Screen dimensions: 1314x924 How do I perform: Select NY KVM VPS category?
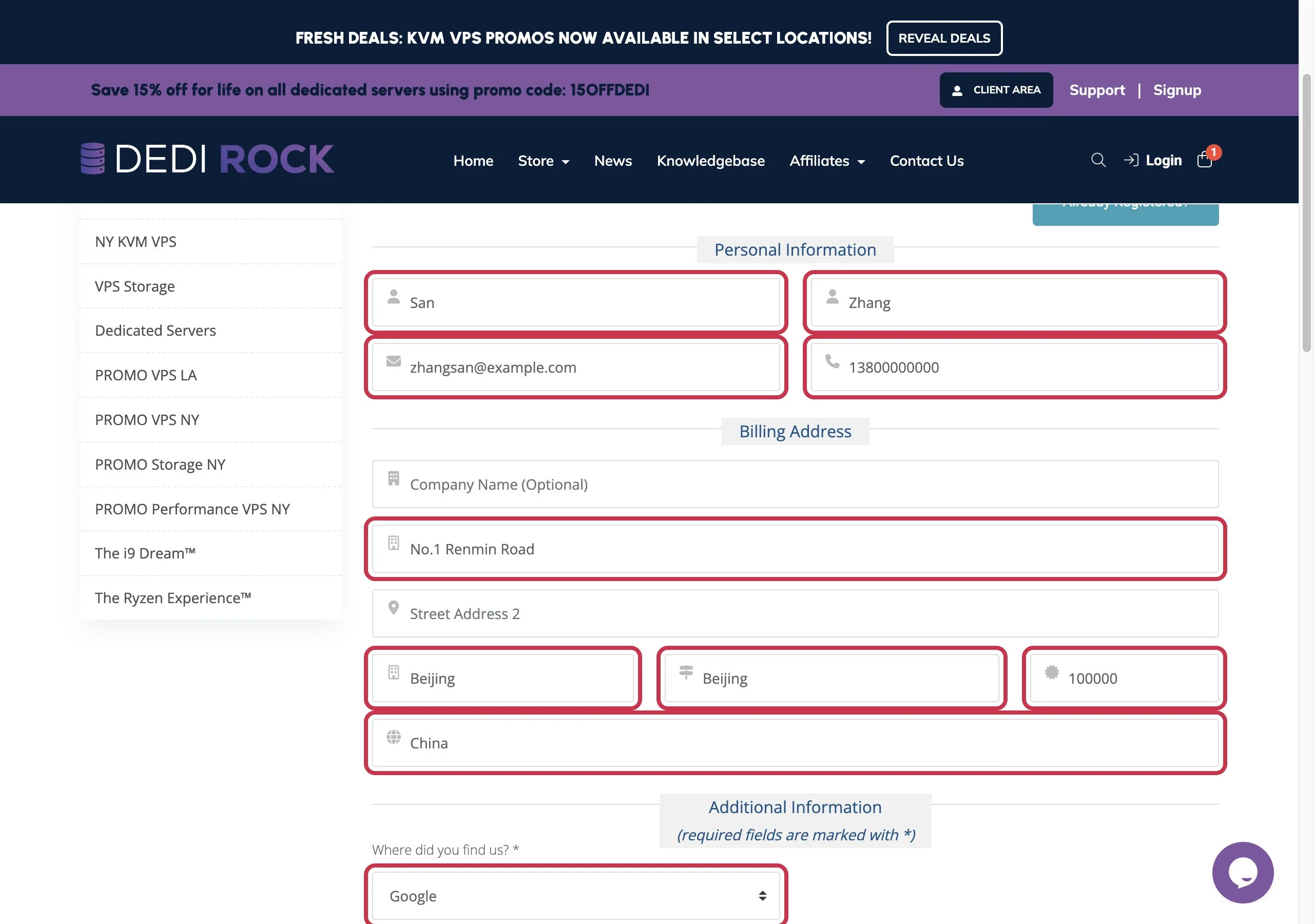pos(210,242)
